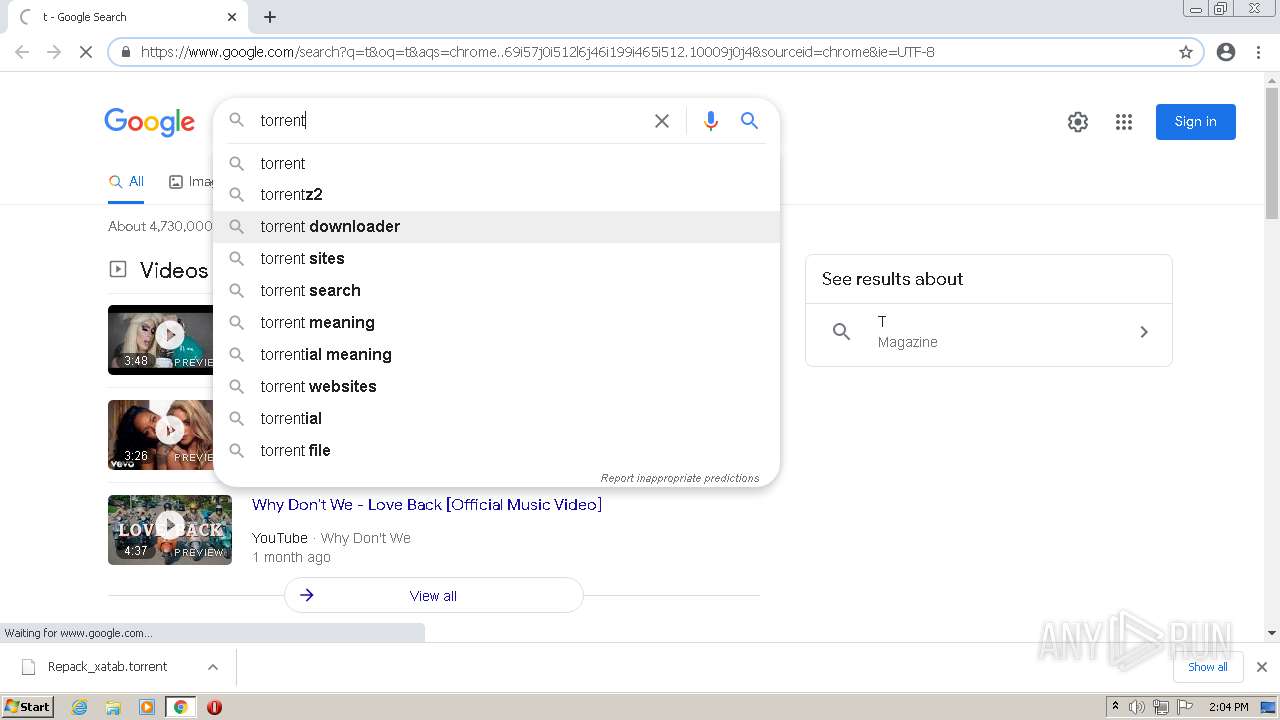Switch to the All results tab
Screen dimensions: 1280x720
126,182
